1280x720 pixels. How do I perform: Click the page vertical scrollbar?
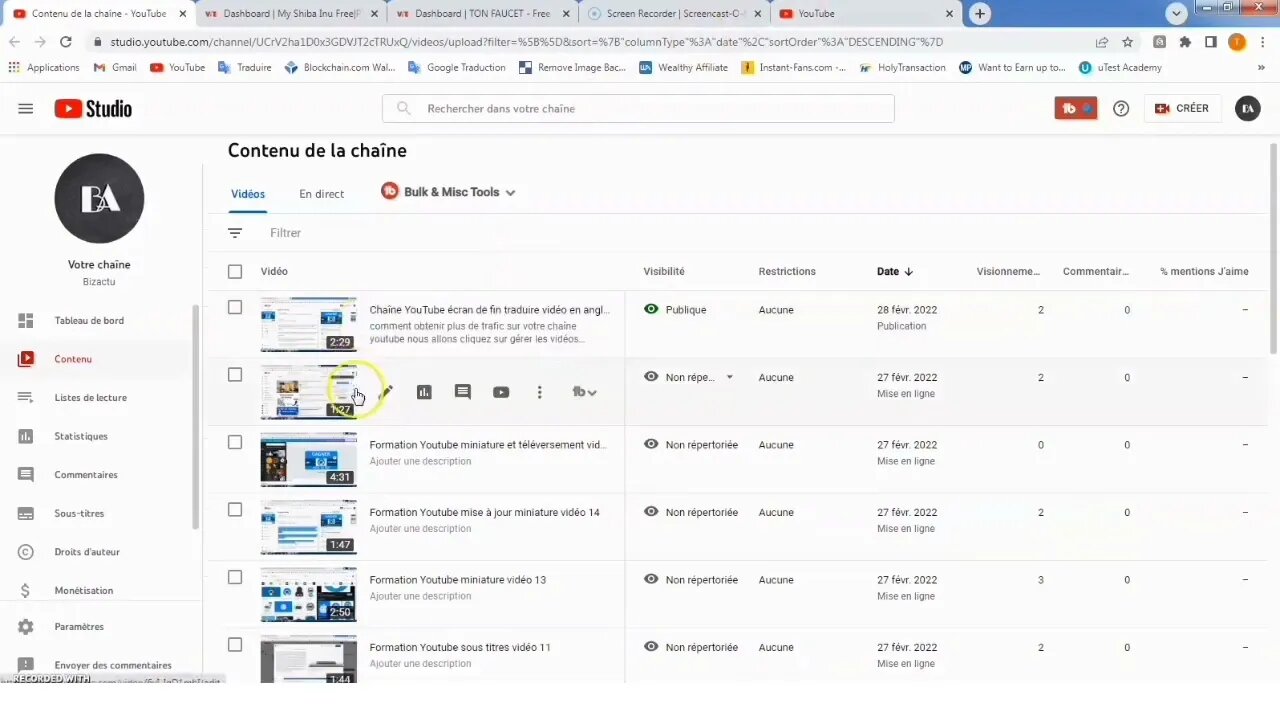coord(1273,248)
